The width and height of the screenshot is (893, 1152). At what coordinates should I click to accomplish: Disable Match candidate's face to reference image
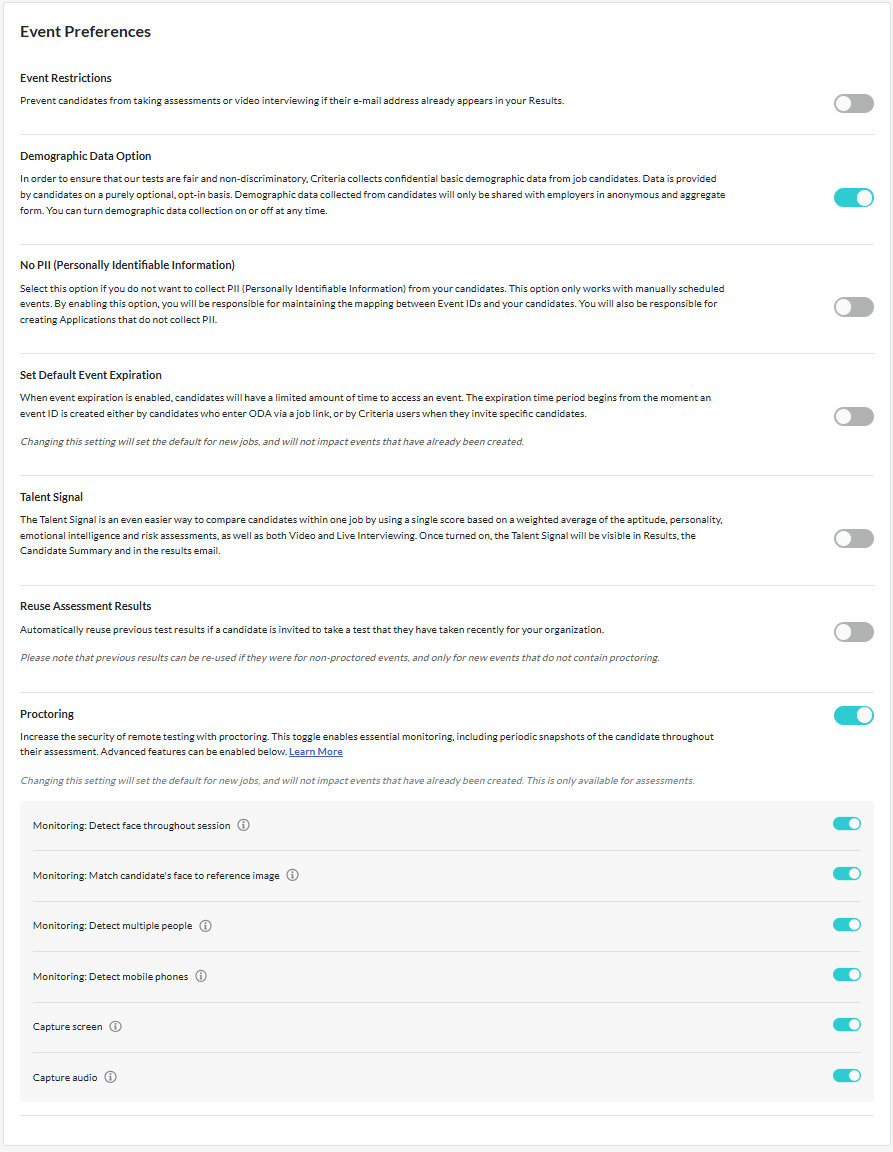pos(846,874)
